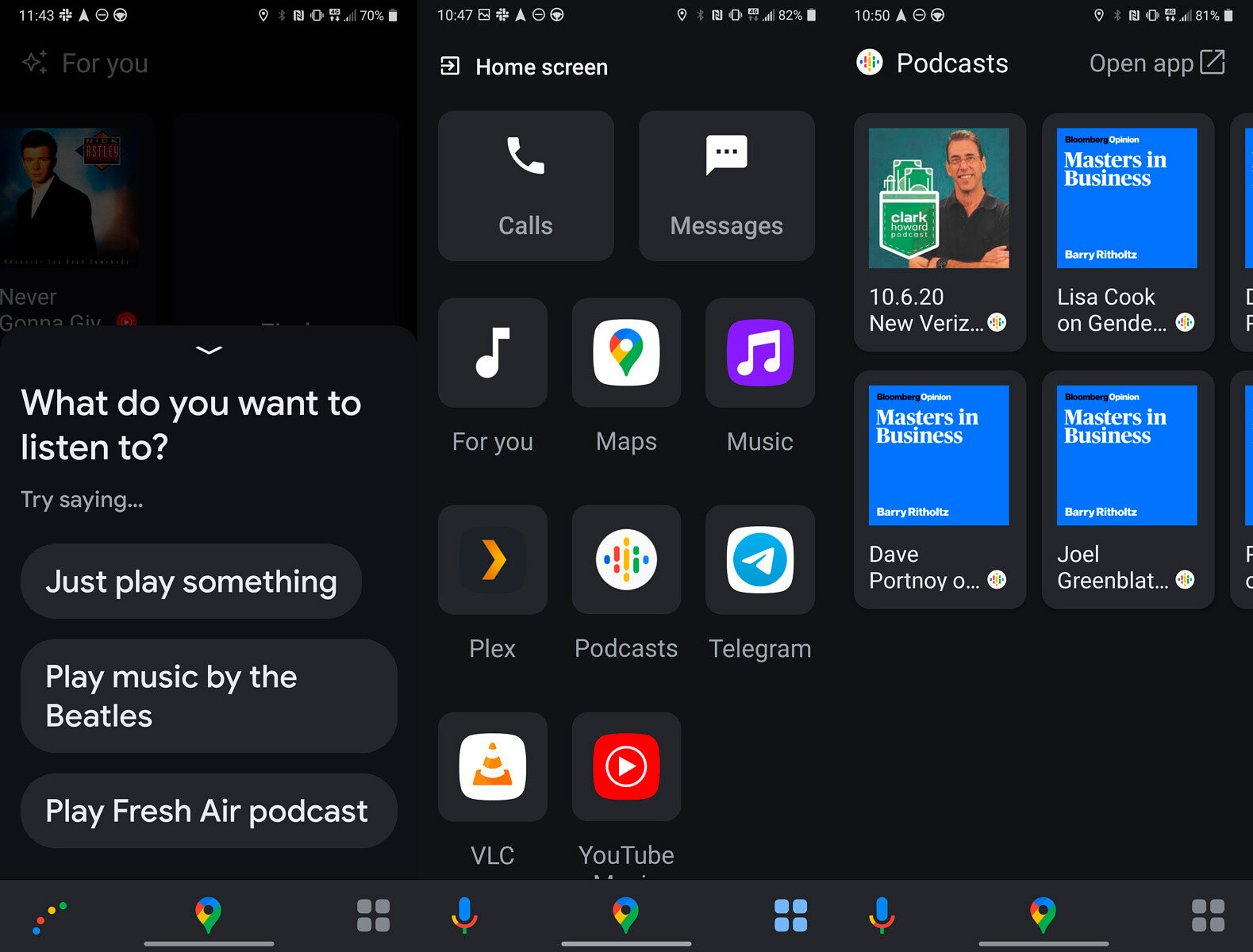Open app grid icon in Podcasts screen's bar
This screenshot has width=1253, height=952.
[1208, 915]
